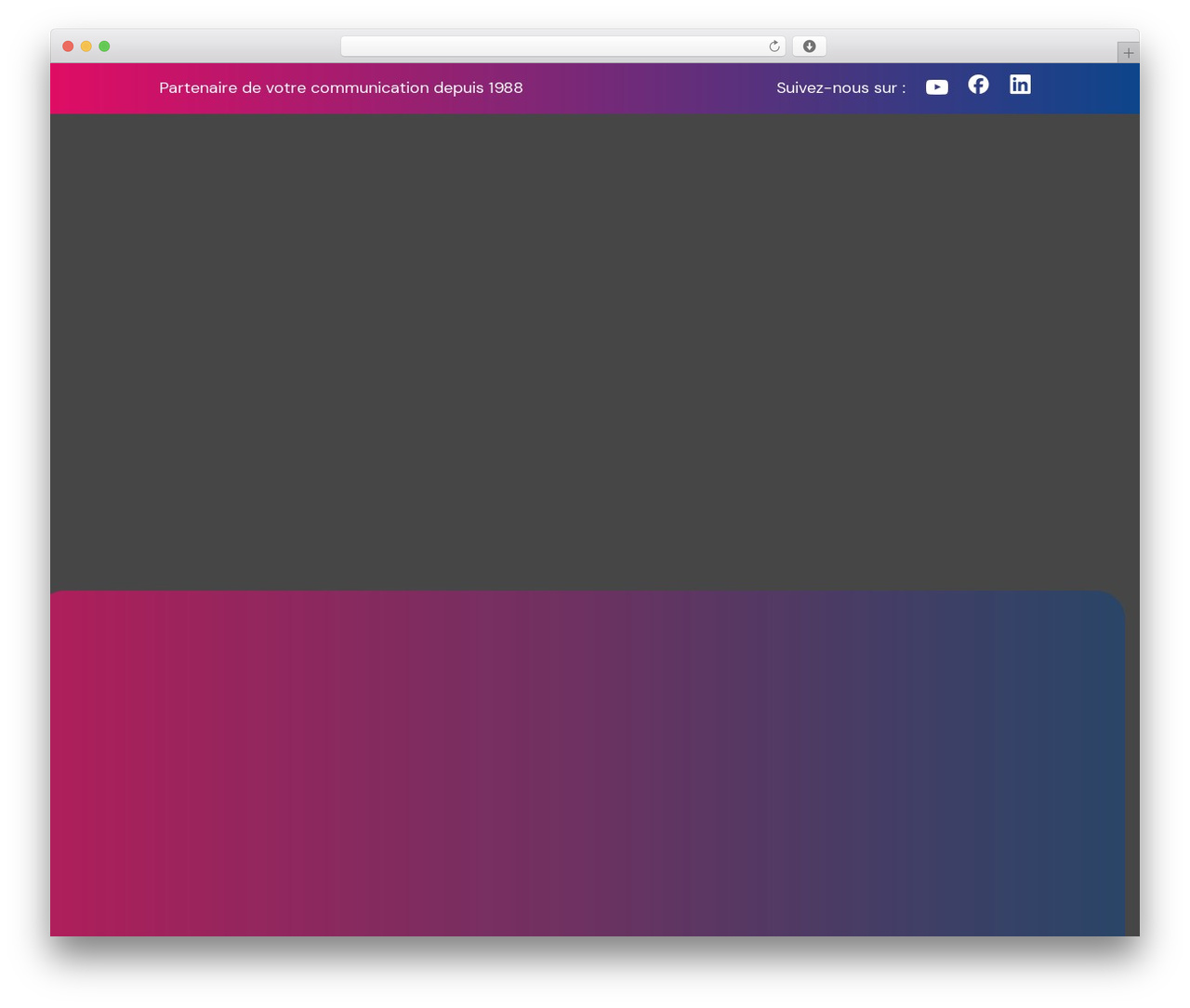
Task: Close the browser window with the red button
Action: click(68, 46)
